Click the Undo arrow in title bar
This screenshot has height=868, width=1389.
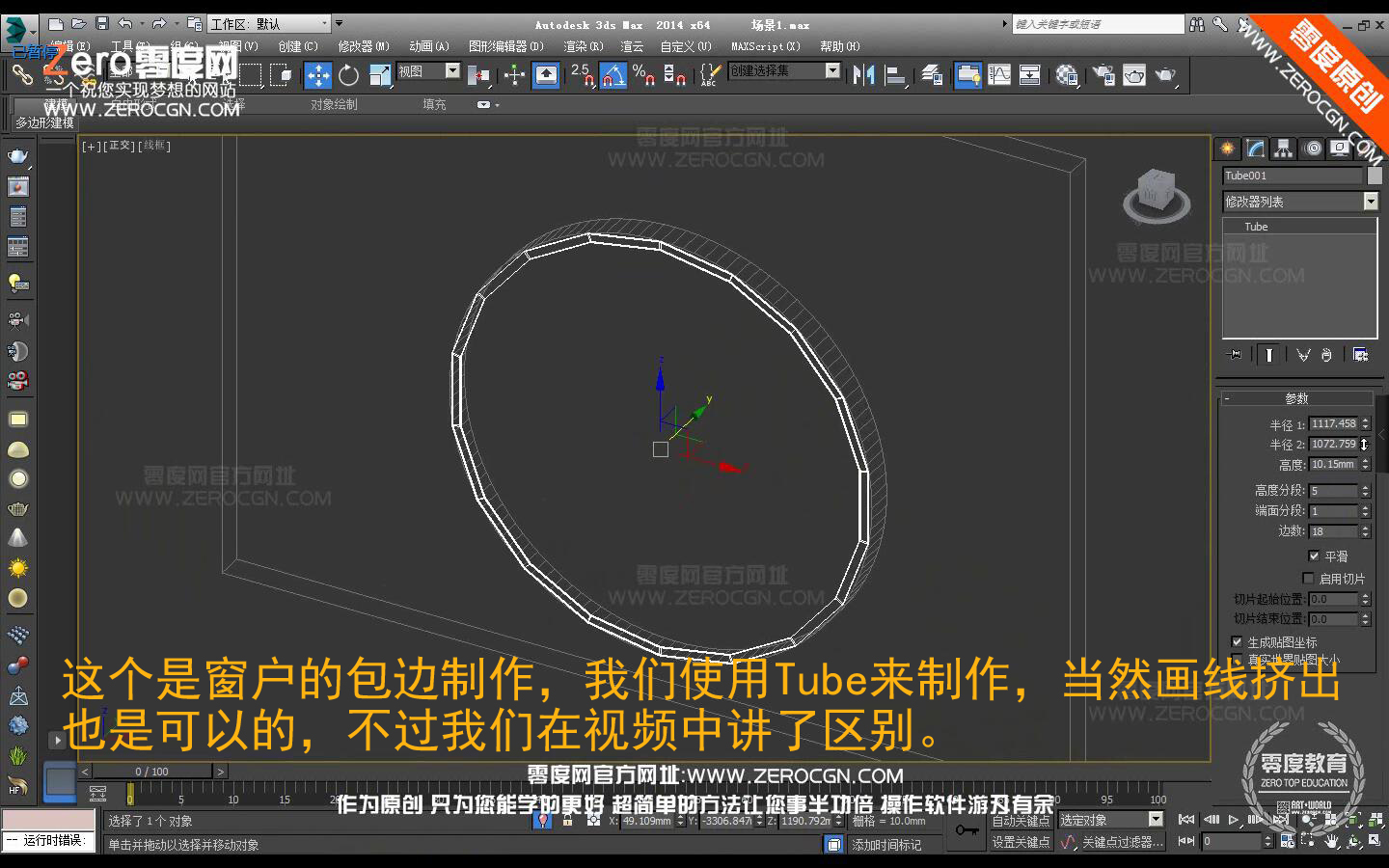(x=125, y=23)
